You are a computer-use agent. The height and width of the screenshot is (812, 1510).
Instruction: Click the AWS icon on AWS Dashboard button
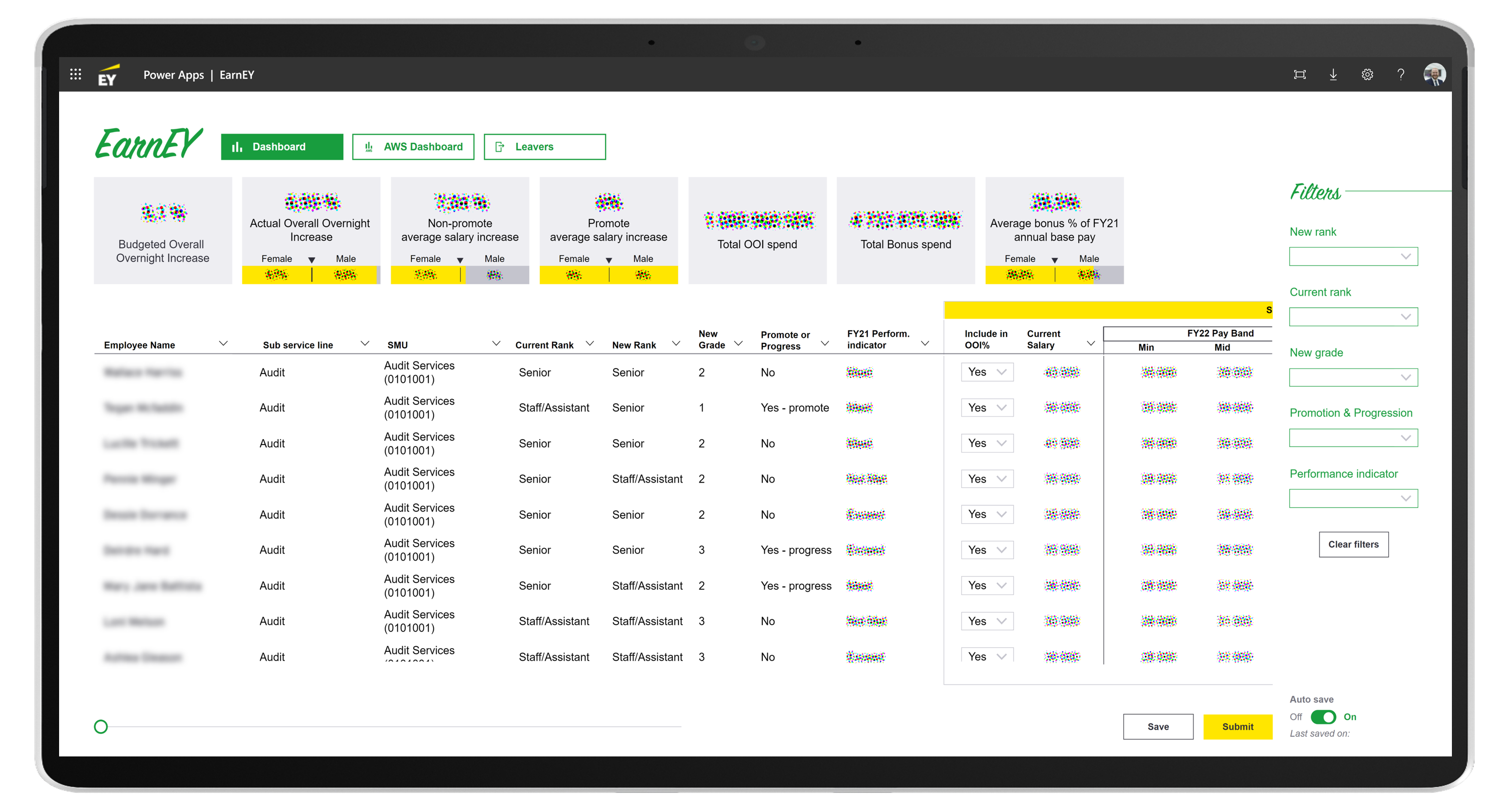pyautogui.click(x=368, y=147)
